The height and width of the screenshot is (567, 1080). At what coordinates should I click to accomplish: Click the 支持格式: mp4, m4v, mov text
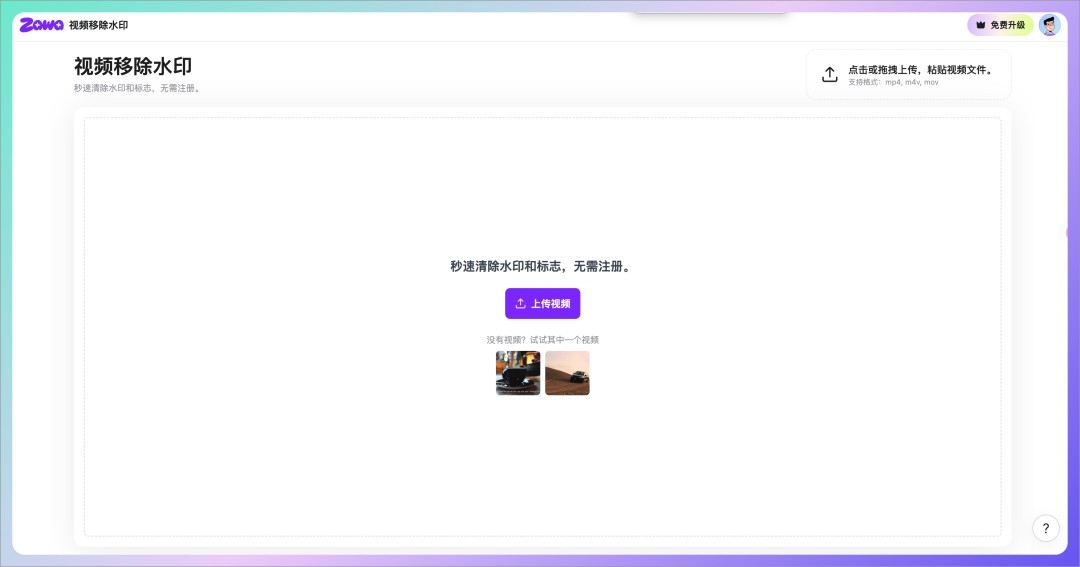(893, 82)
